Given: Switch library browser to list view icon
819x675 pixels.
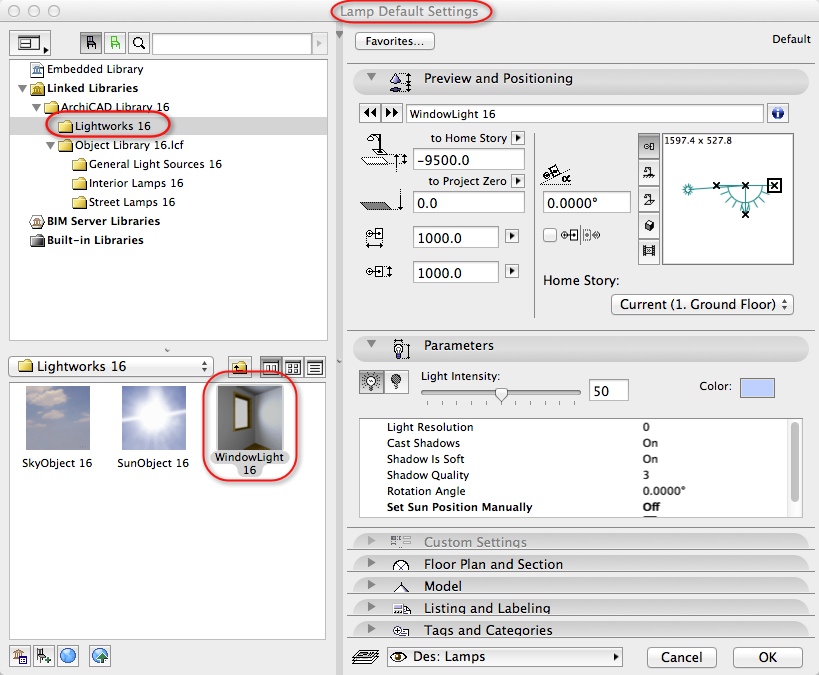Looking at the screenshot, I should click(314, 367).
